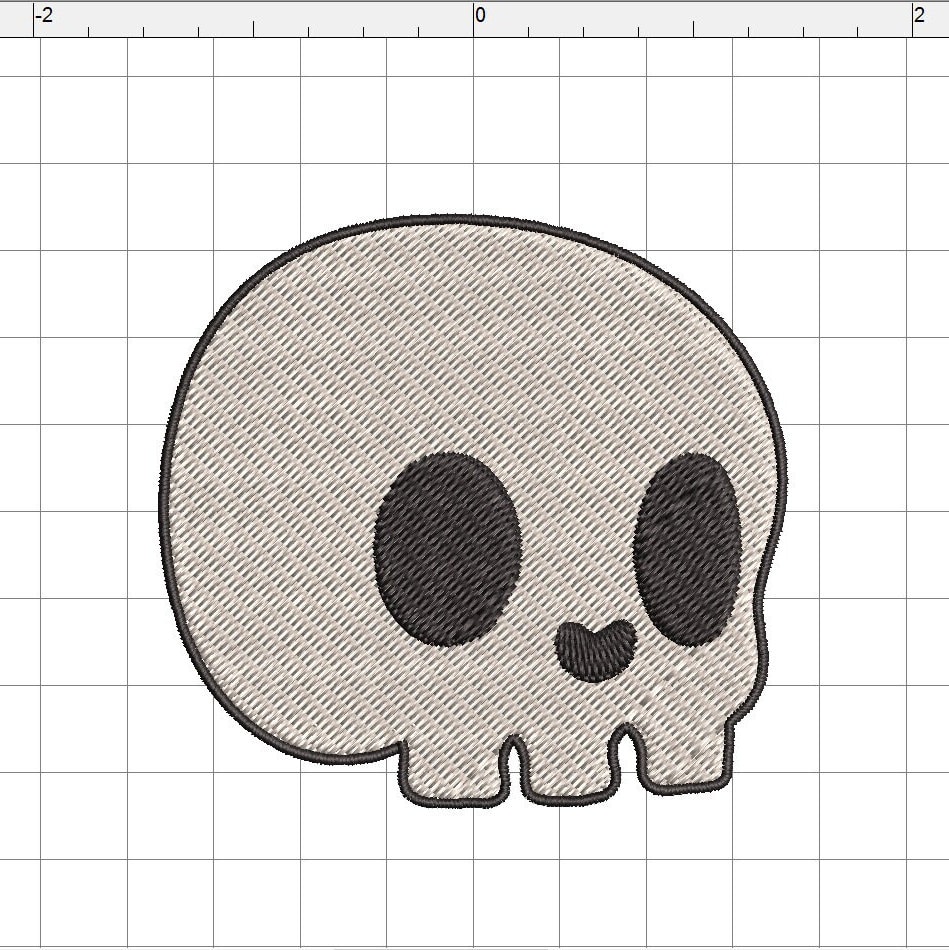
Task: Click the bottom-right empty canvas region
Action: tap(880, 880)
